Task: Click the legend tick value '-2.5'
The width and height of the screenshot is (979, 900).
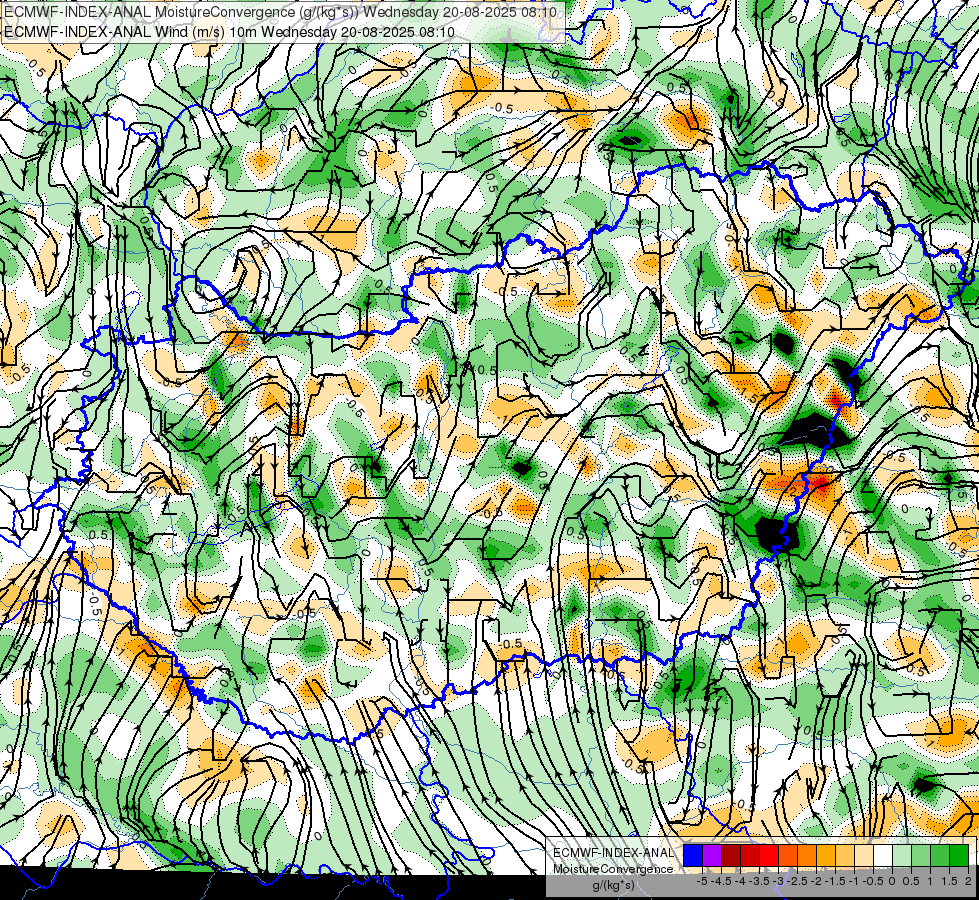Action: pyautogui.click(x=797, y=881)
